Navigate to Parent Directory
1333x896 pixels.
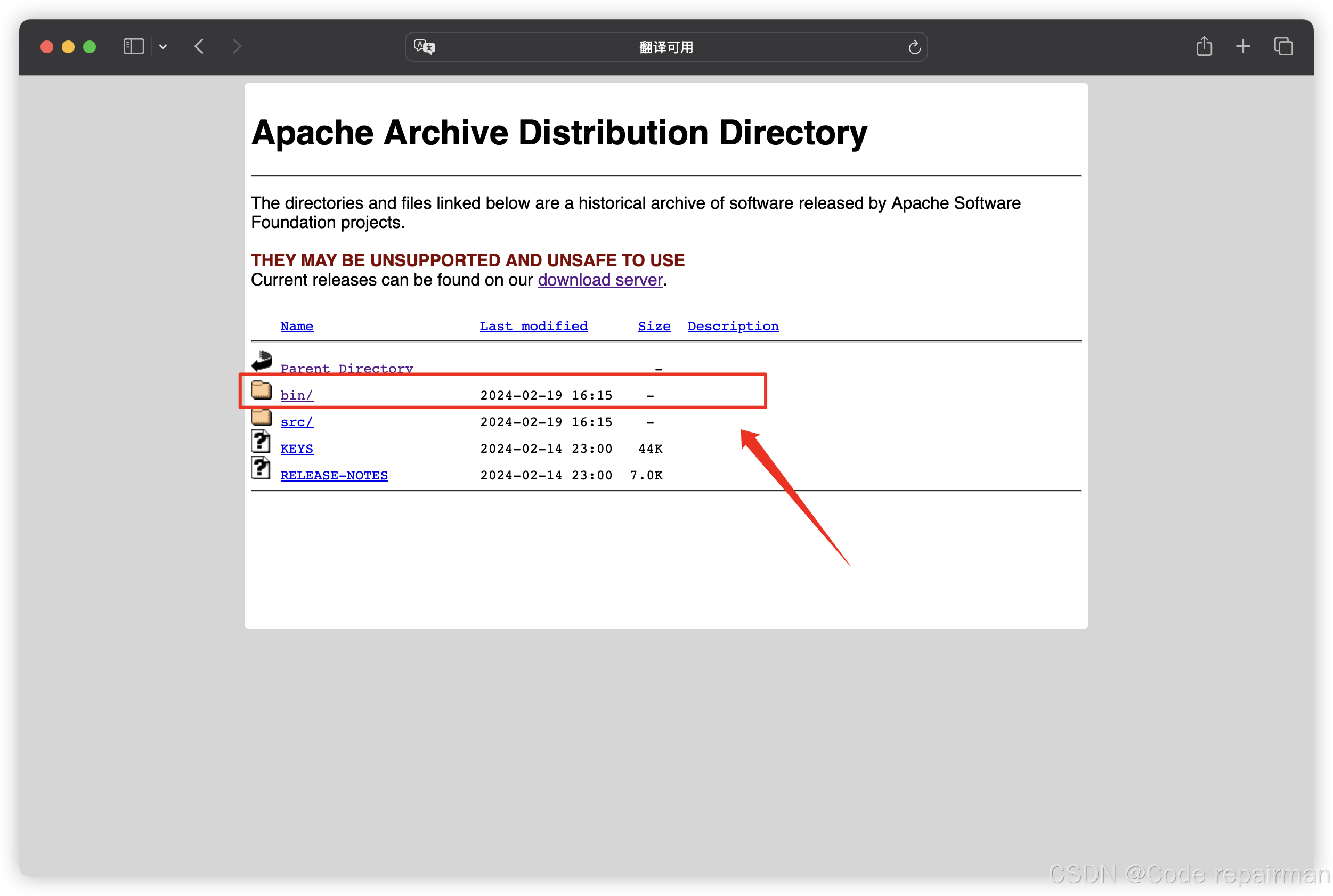pos(346,369)
